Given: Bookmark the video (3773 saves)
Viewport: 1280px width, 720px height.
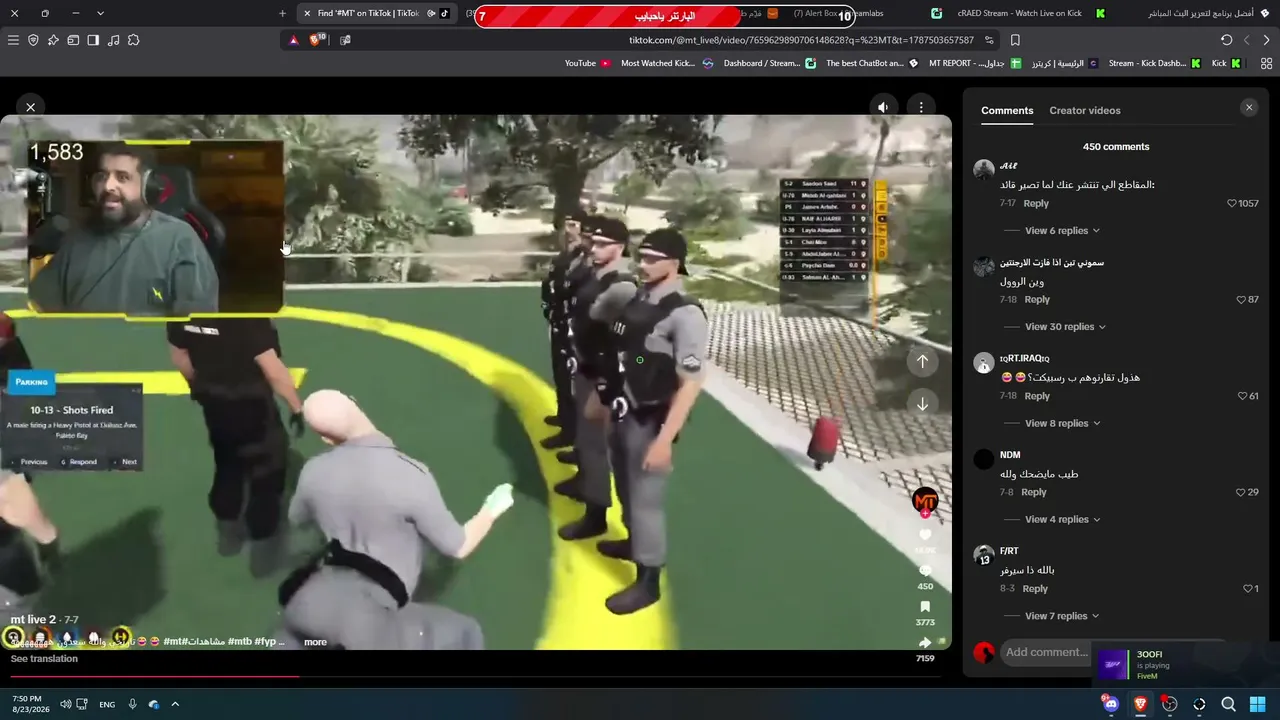Looking at the screenshot, I should 925,606.
